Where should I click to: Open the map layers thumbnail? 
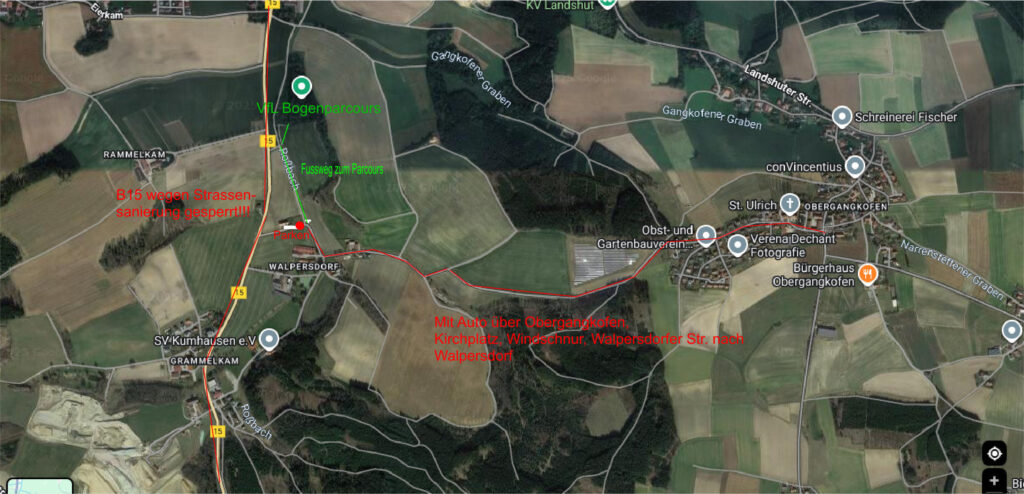point(40,487)
